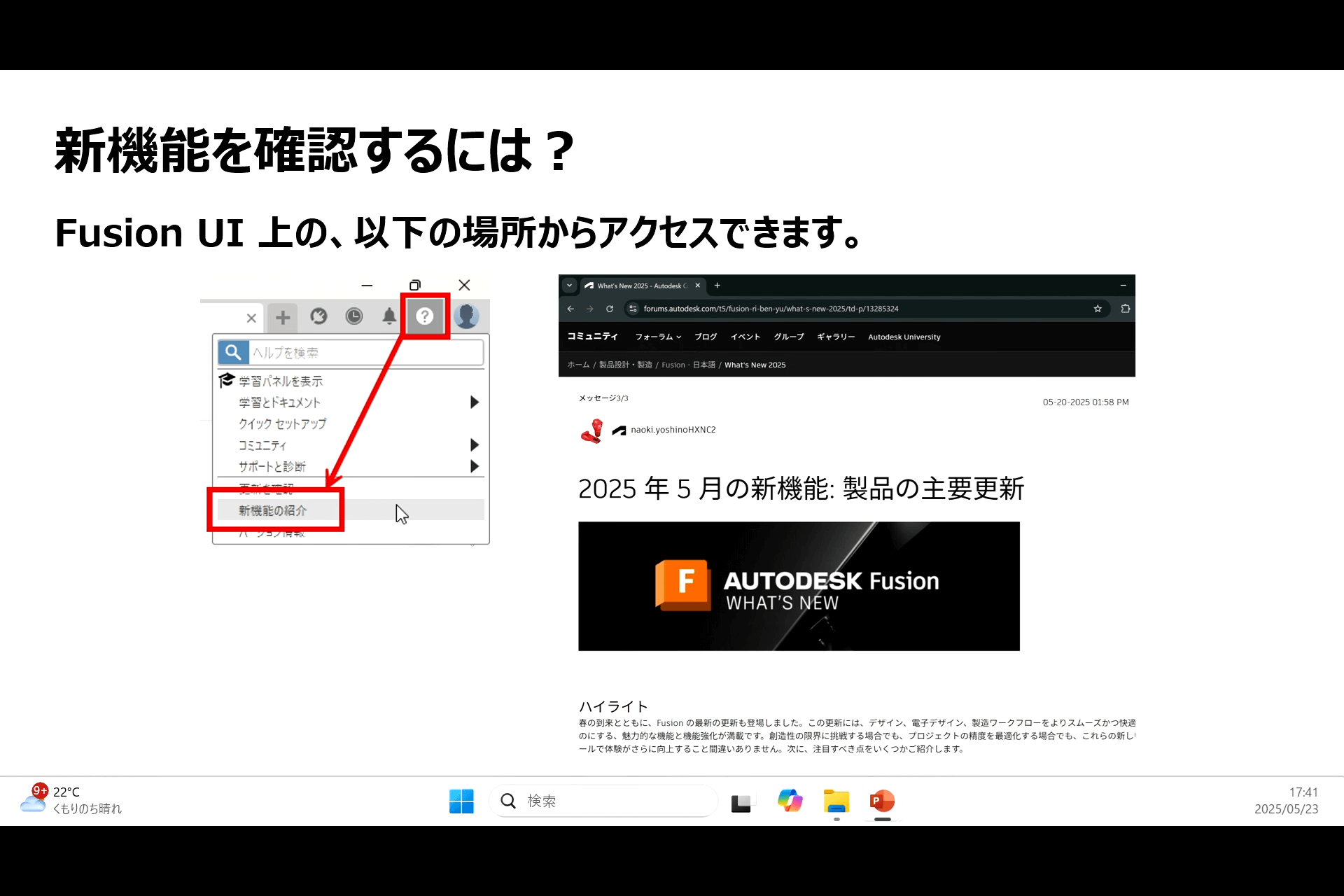
Task: Click グループ in the nav bar
Action: [789, 337]
